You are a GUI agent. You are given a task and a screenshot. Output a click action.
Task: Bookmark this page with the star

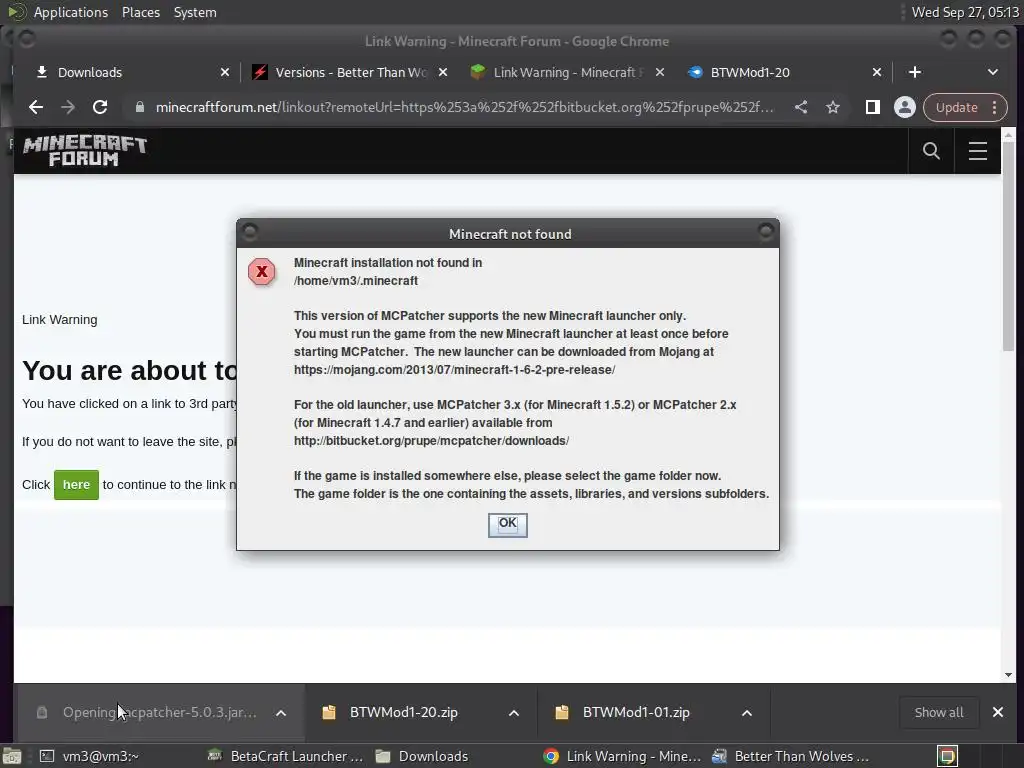(833, 107)
